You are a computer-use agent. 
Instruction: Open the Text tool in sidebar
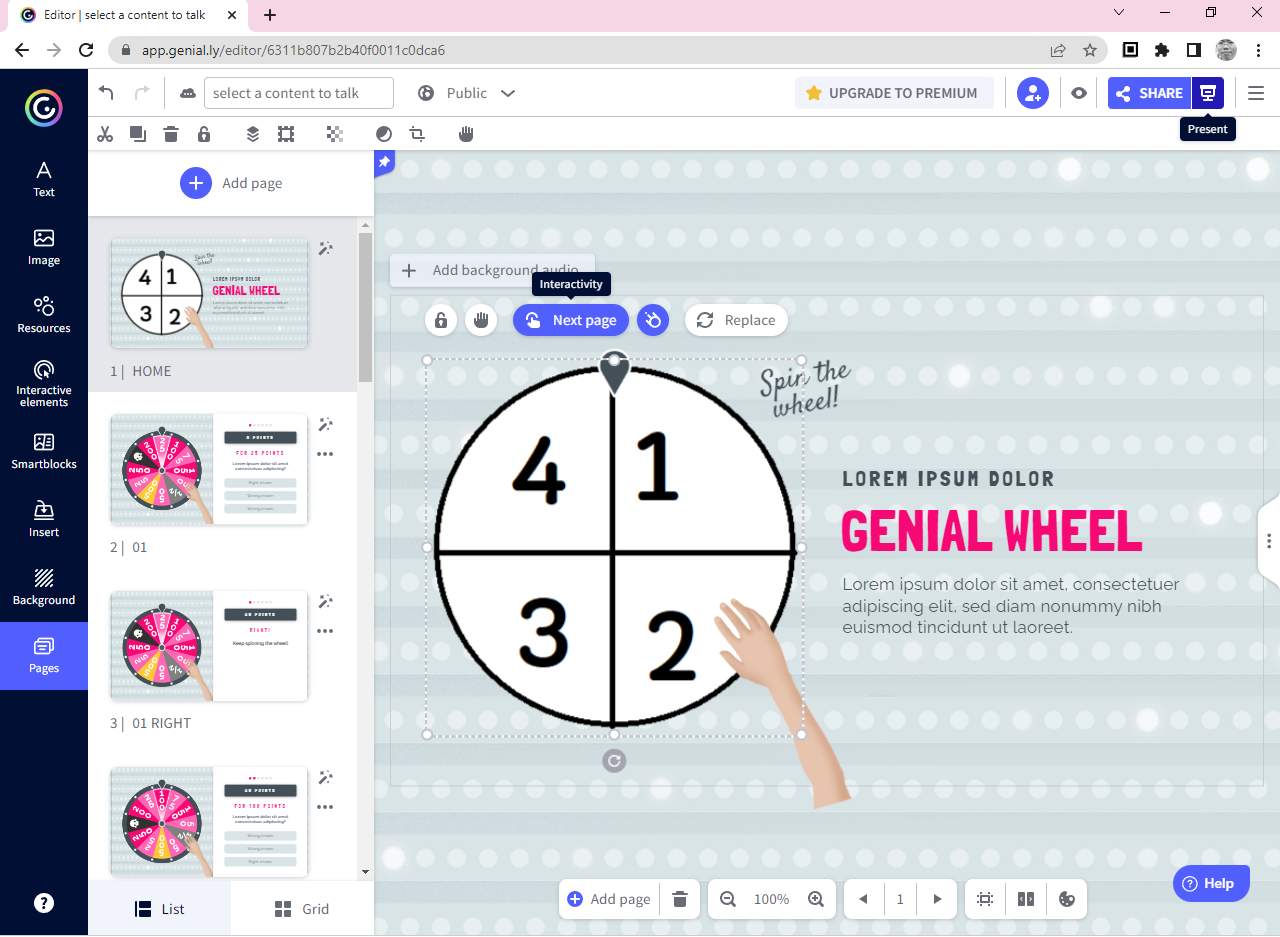44,178
